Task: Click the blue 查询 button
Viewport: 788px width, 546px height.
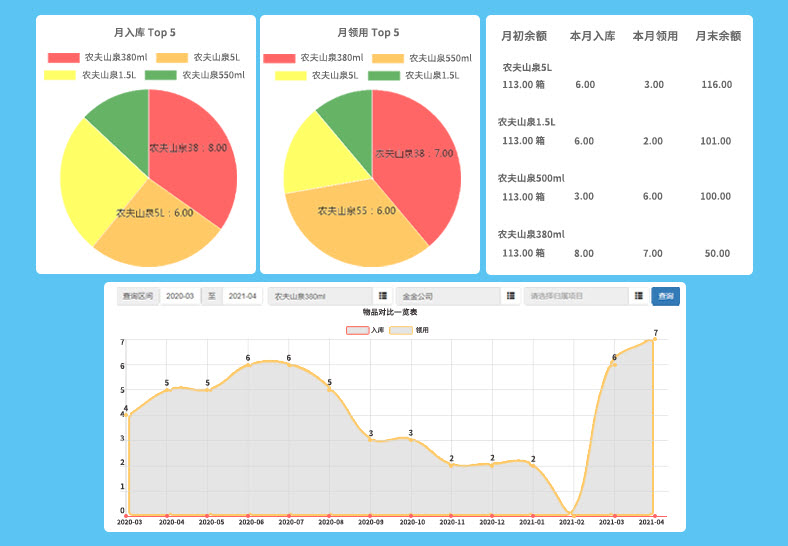Action: click(665, 296)
